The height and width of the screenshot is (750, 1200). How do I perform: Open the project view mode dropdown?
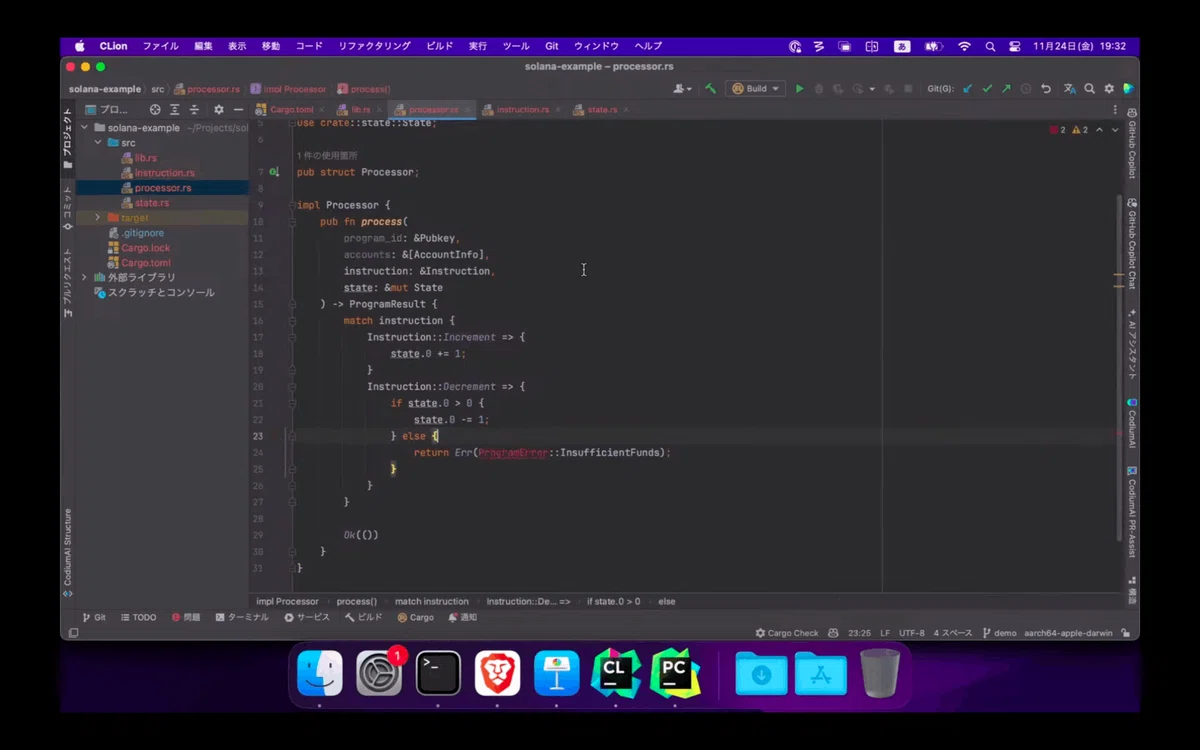[108, 110]
